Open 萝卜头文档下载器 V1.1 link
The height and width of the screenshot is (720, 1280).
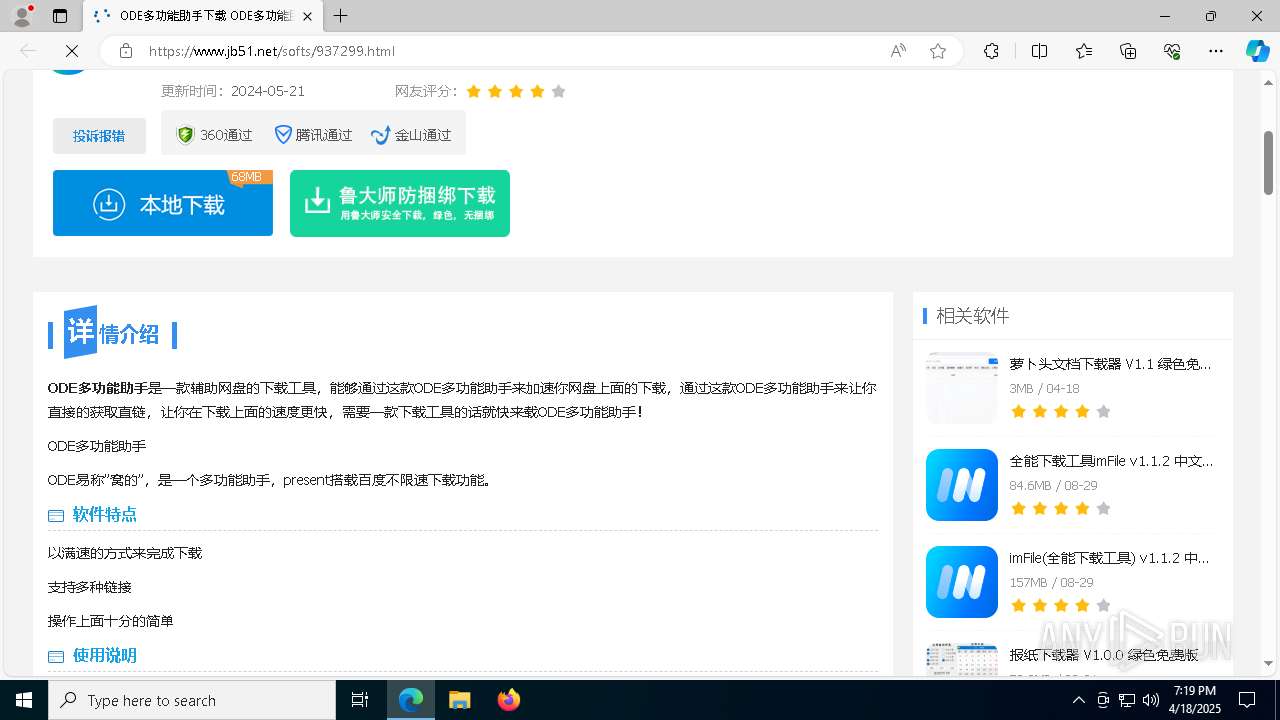(x=1110, y=364)
